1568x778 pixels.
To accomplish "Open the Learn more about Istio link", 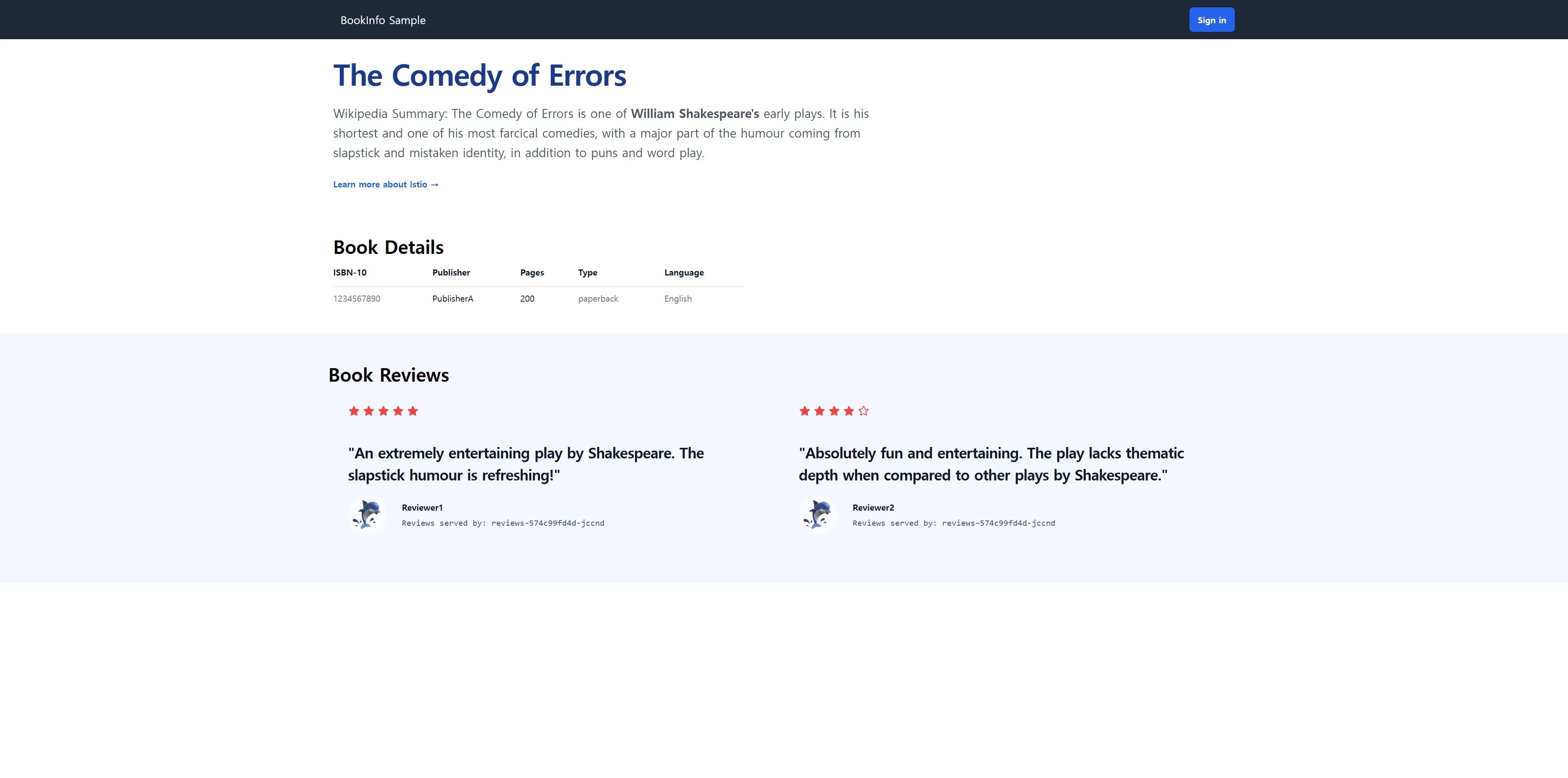I will [x=385, y=184].
